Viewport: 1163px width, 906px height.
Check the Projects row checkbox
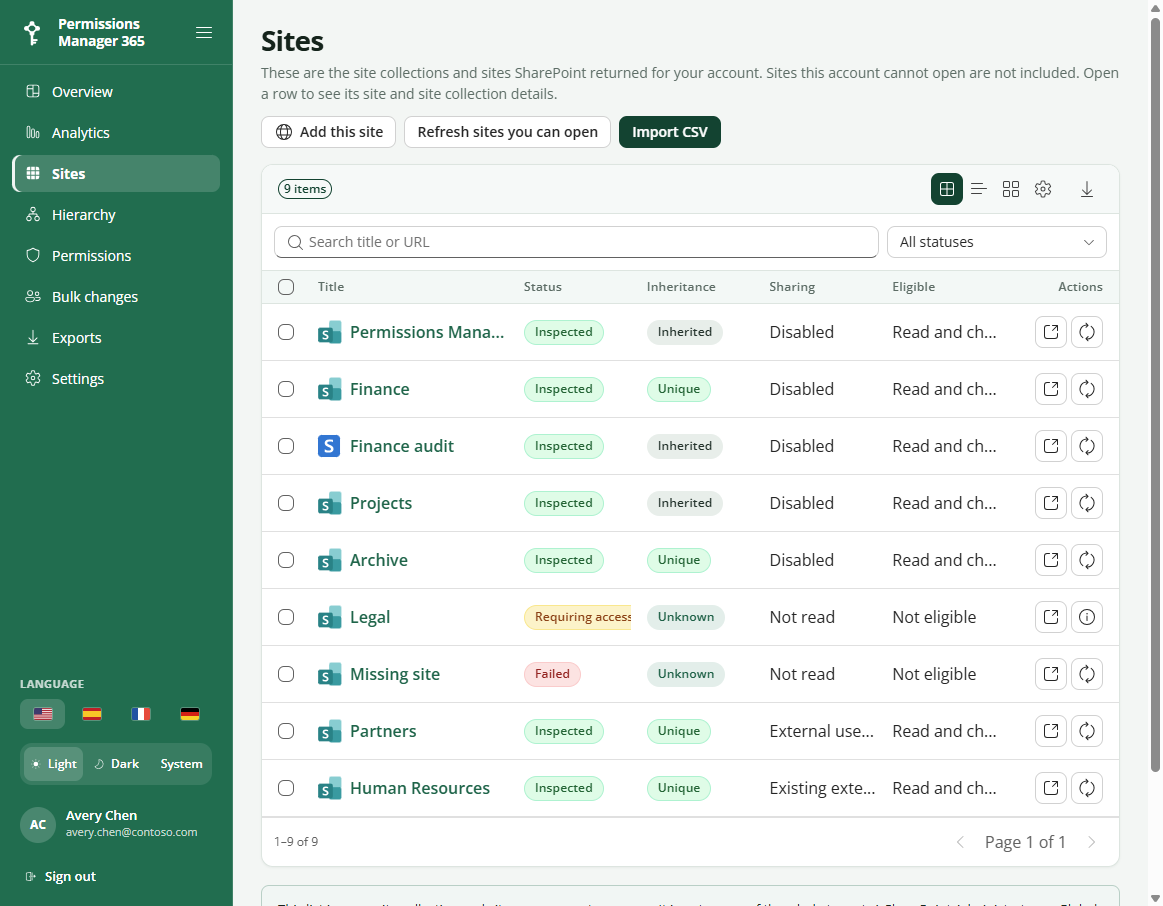286,503
